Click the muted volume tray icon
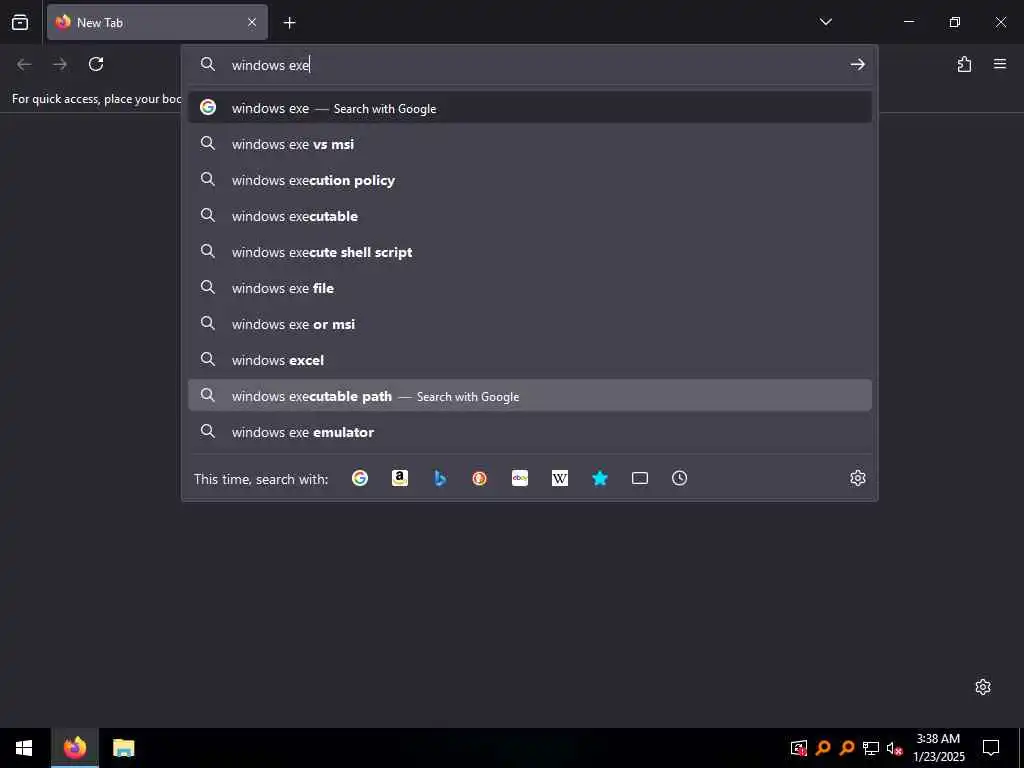The image size is (1024, 768). (894, 748)
